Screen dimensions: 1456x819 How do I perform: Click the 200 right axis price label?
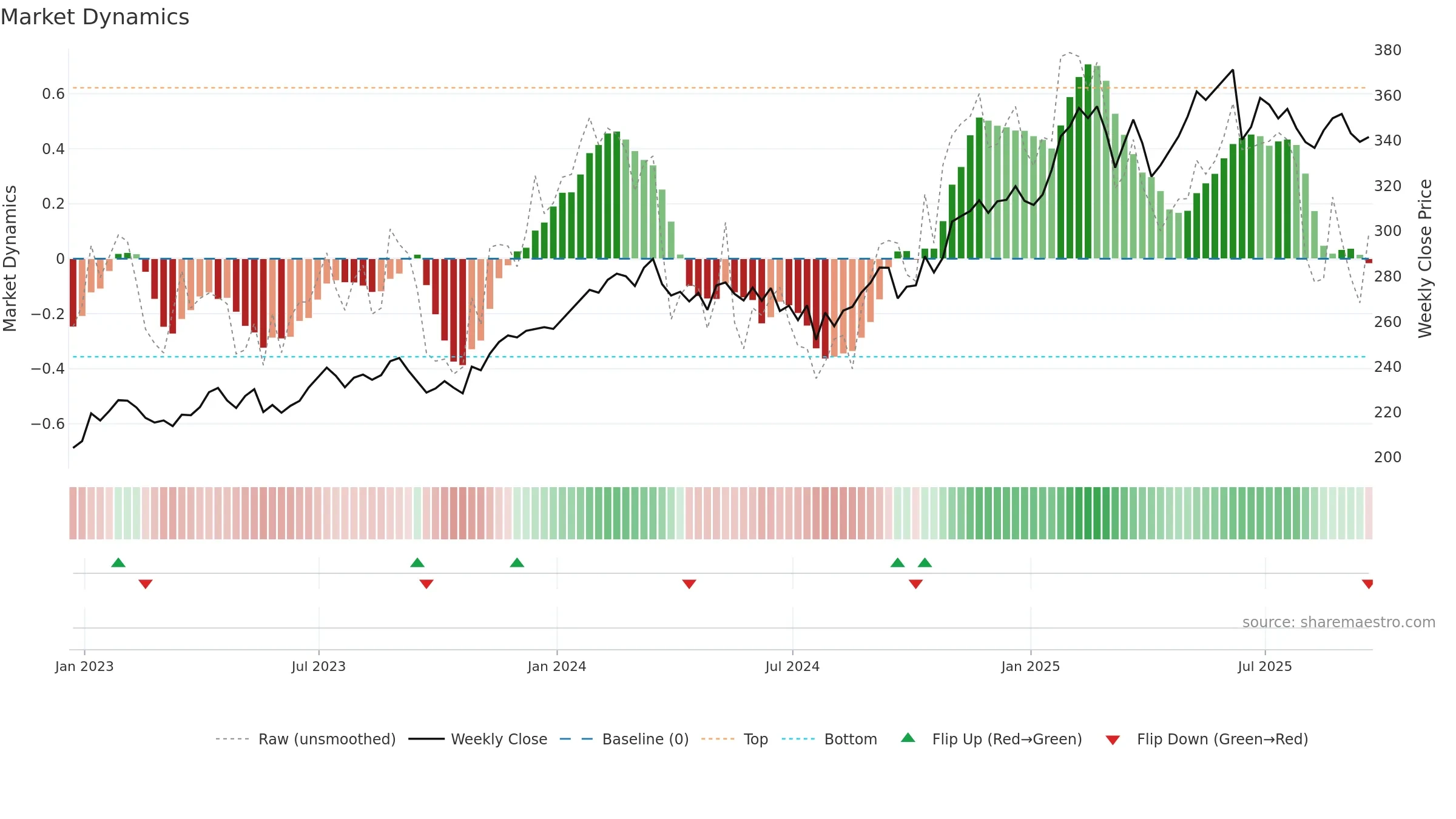point(1388,457)
